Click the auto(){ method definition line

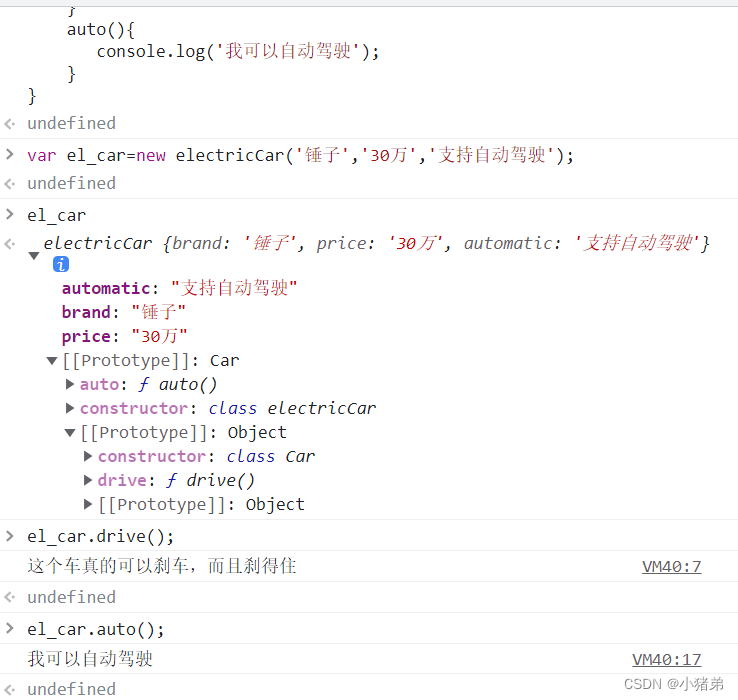tap(101, 29)
